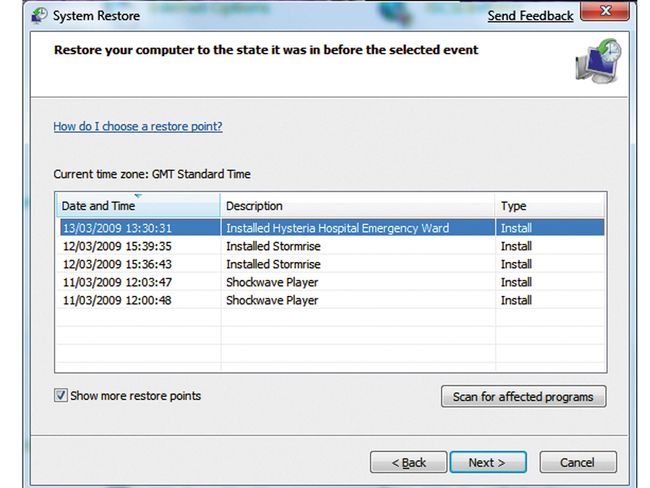650x488 pixels.
Task: Go back with the Back button
Action: coord(408,463)
